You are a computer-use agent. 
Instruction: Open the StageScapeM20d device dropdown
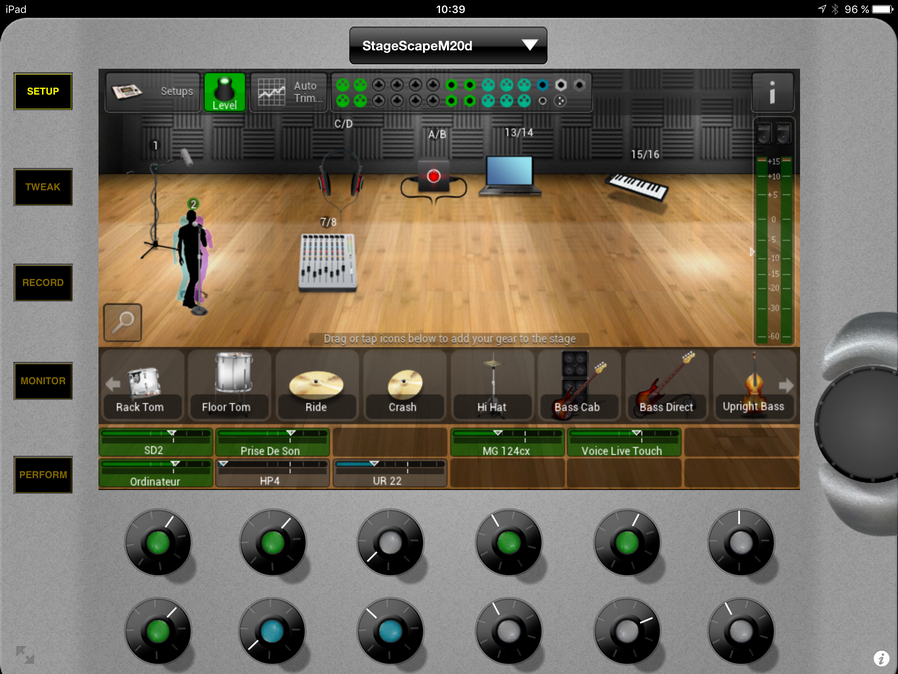click(448, 45)
